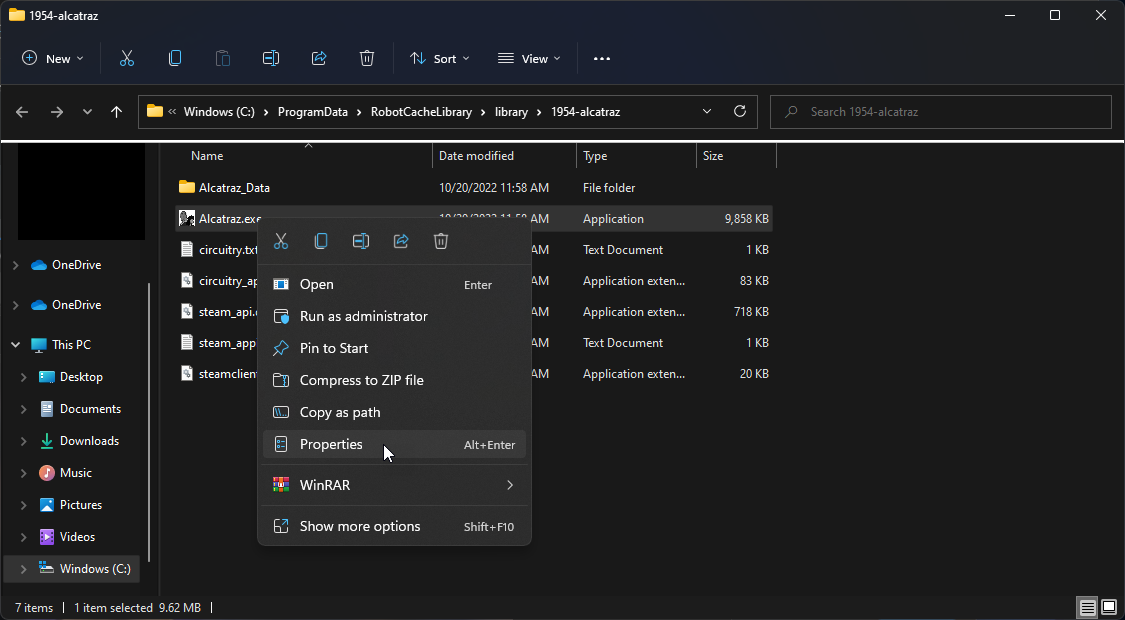This screenshot has width=1125, height=620.
Task: Choose Show more options
Action: click(394, 527)
